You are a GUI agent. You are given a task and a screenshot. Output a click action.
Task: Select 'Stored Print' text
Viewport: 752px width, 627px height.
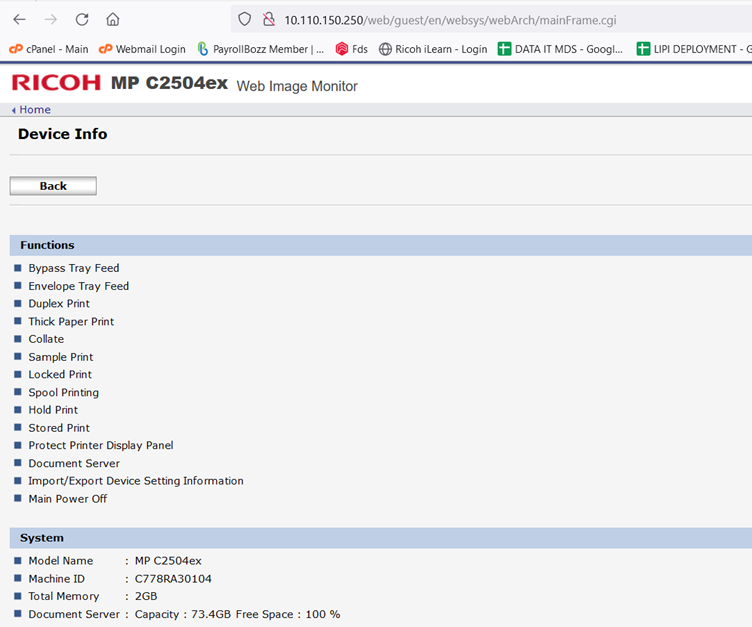point(59,428)
